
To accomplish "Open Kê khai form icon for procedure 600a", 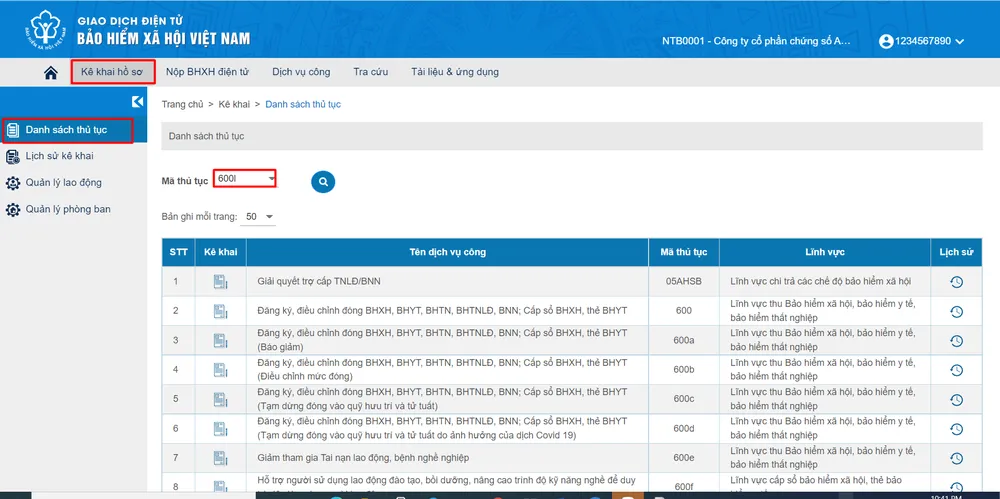I will tap(220, 341).
